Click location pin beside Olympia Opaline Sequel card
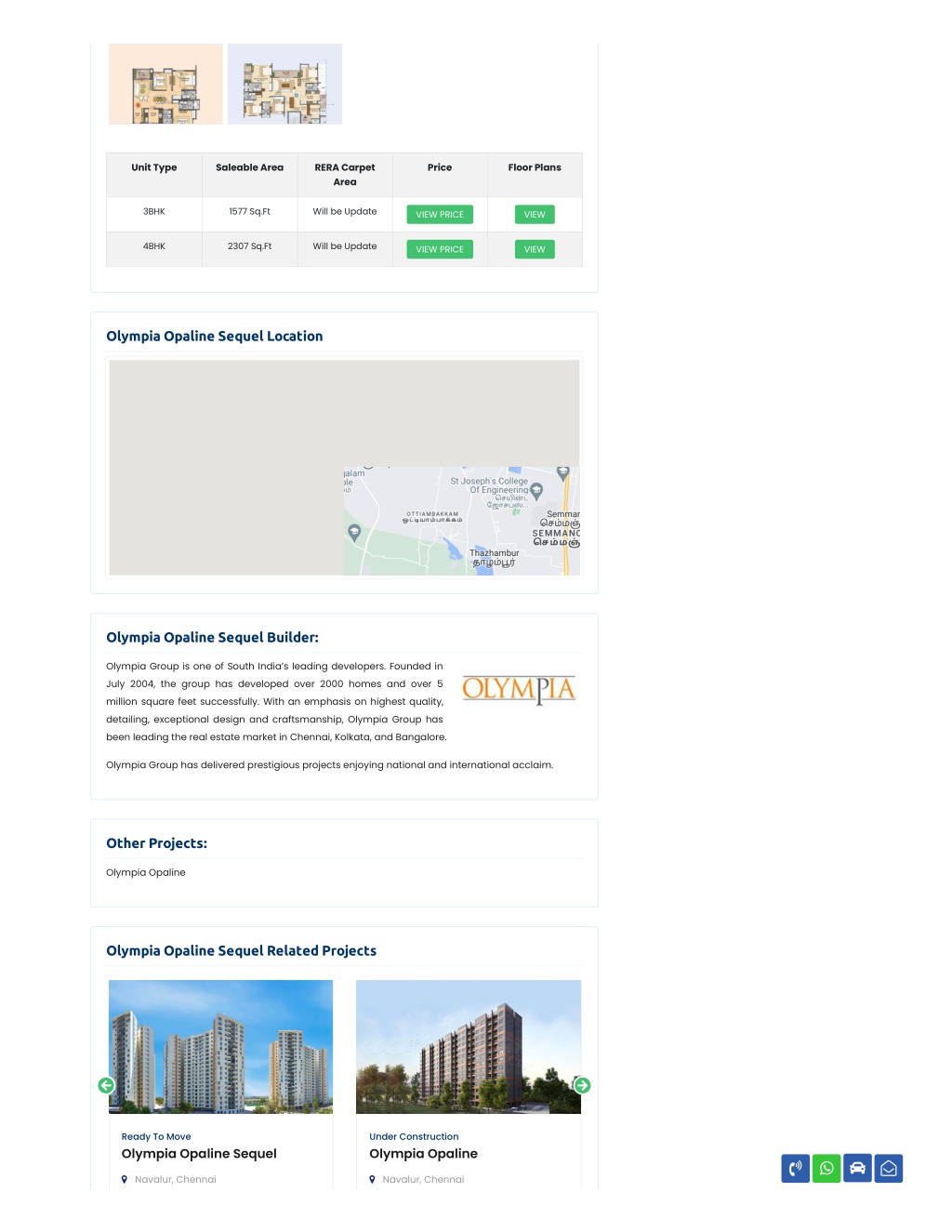Image resolution: width=952 pixels, height=1232 pixels. pyautogui.click(x=125, y=1179)
